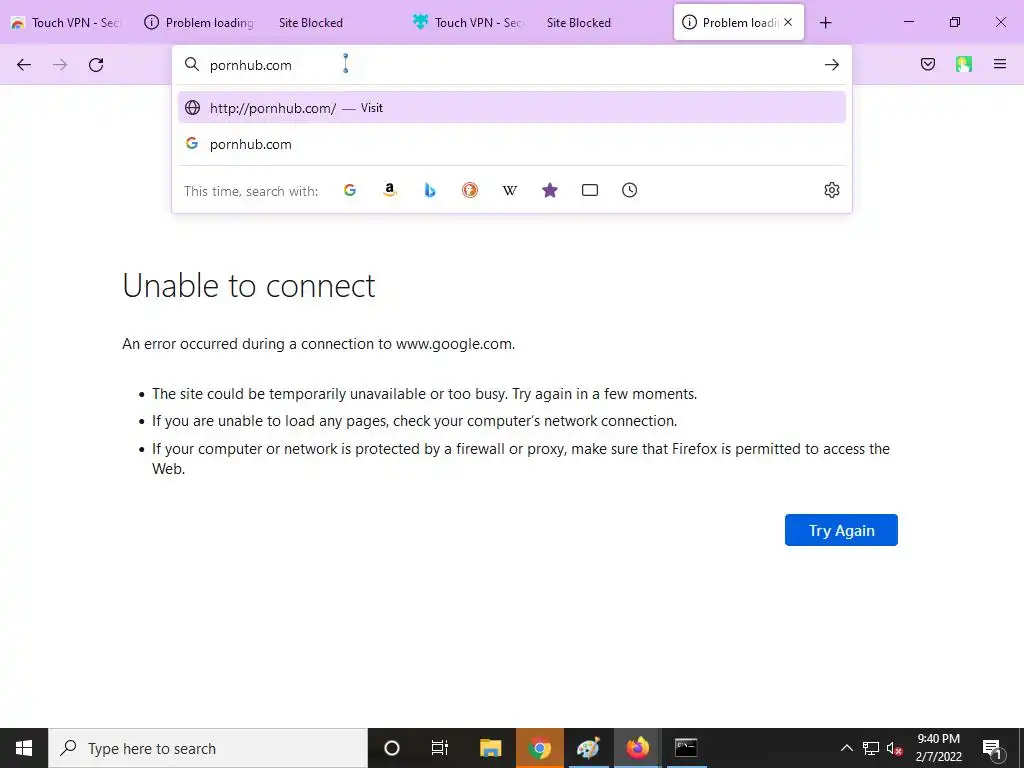The image size is (1024, 768).
Task: Open Task View on the taskbar
Action: [440, 748]
